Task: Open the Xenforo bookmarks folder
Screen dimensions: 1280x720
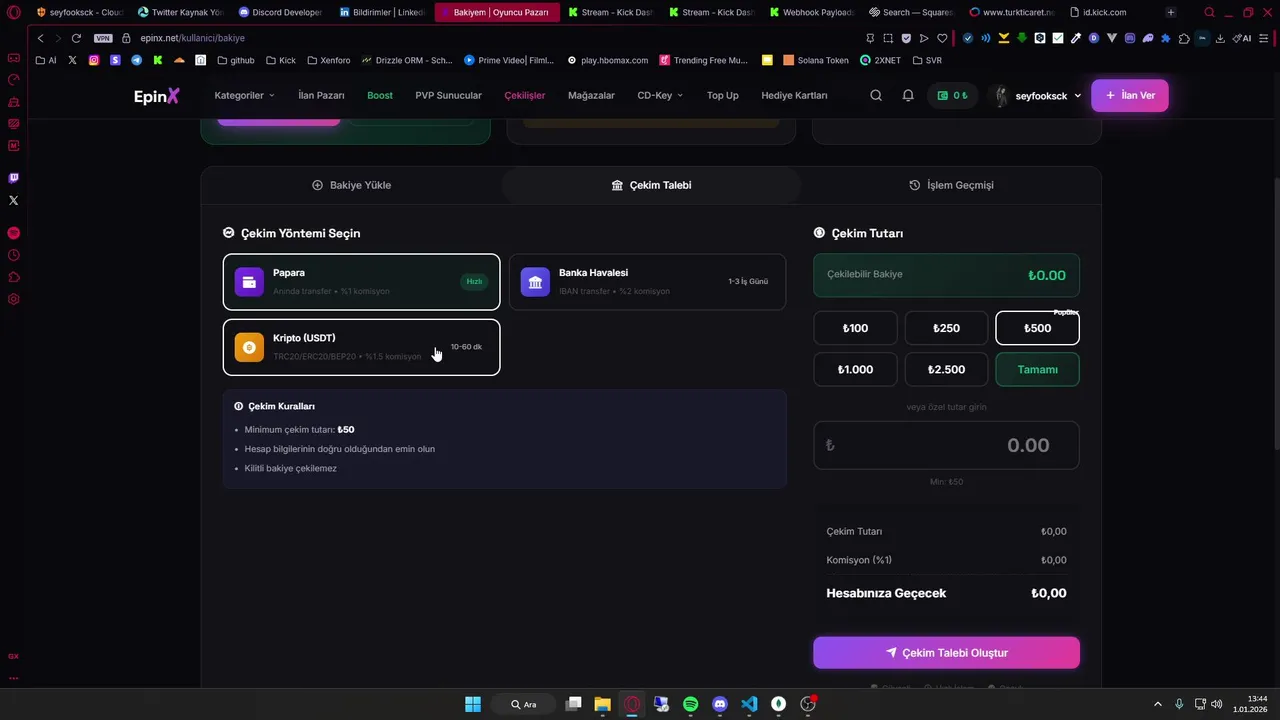Action: 328,60
